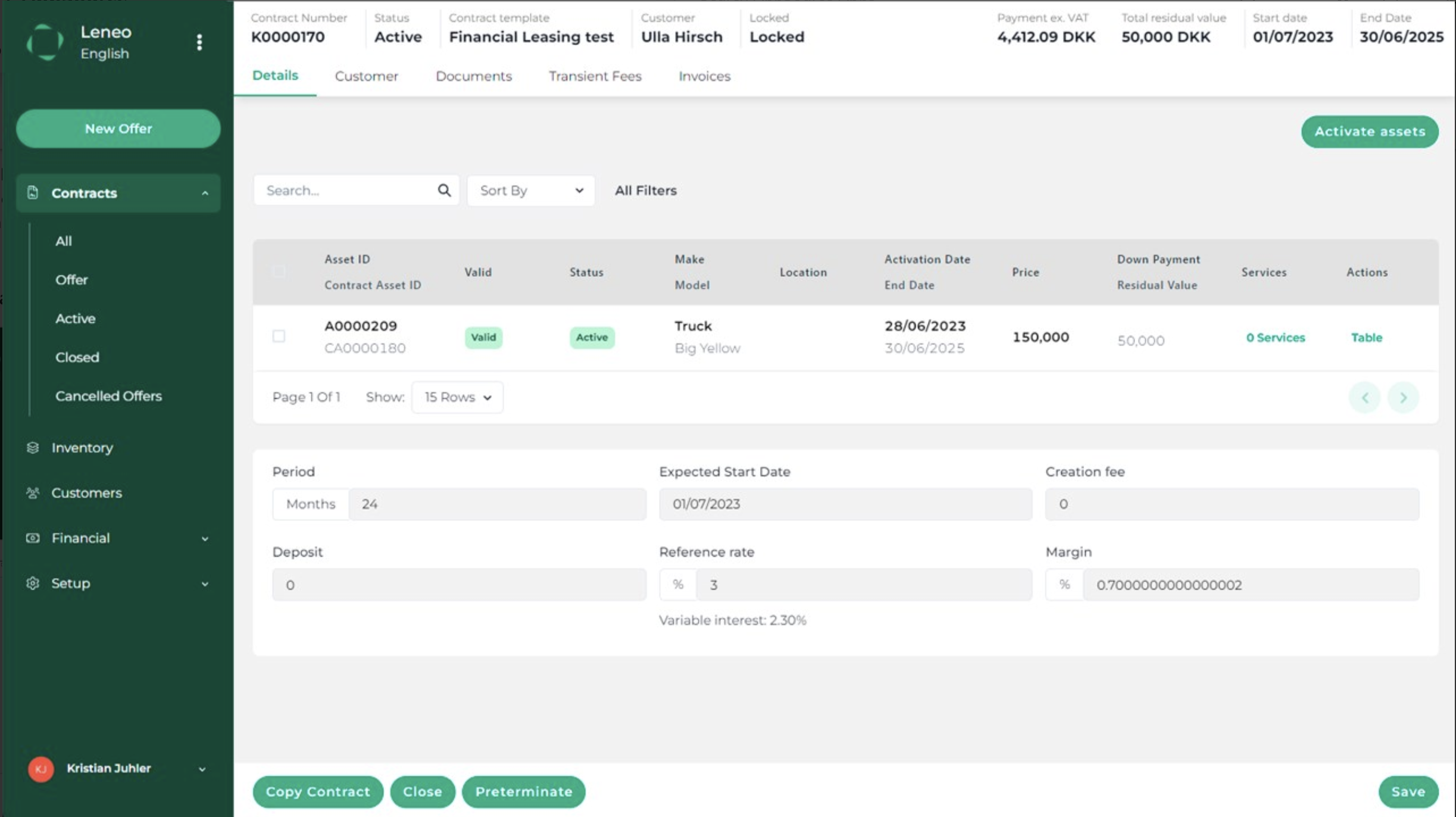This screenshot has height=817, width=1456.
Task: Go to previous page arrow
Action: click(1365, 397)
